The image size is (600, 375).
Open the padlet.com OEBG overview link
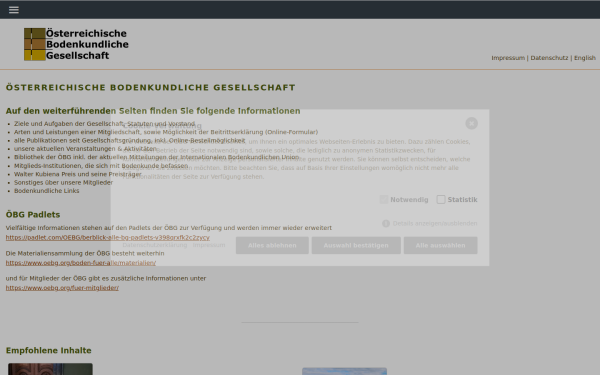click(x=108, y=237)
